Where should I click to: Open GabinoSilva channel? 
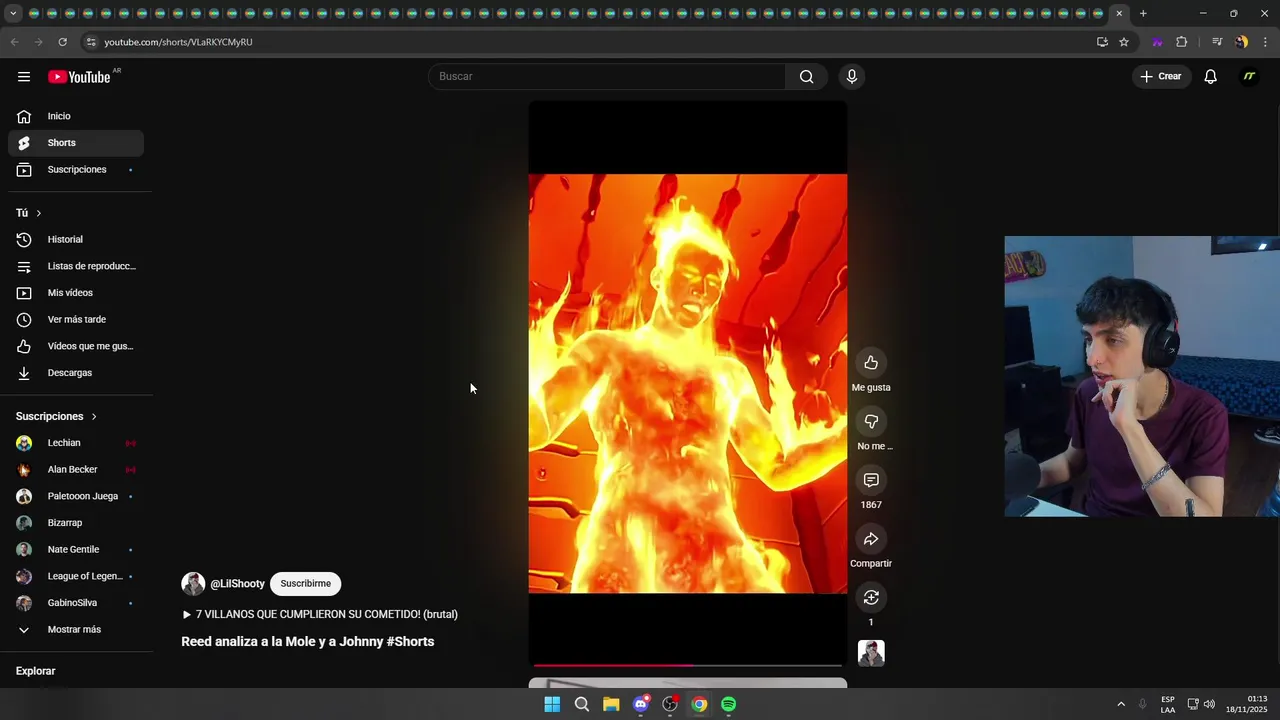tap(76, 603)
